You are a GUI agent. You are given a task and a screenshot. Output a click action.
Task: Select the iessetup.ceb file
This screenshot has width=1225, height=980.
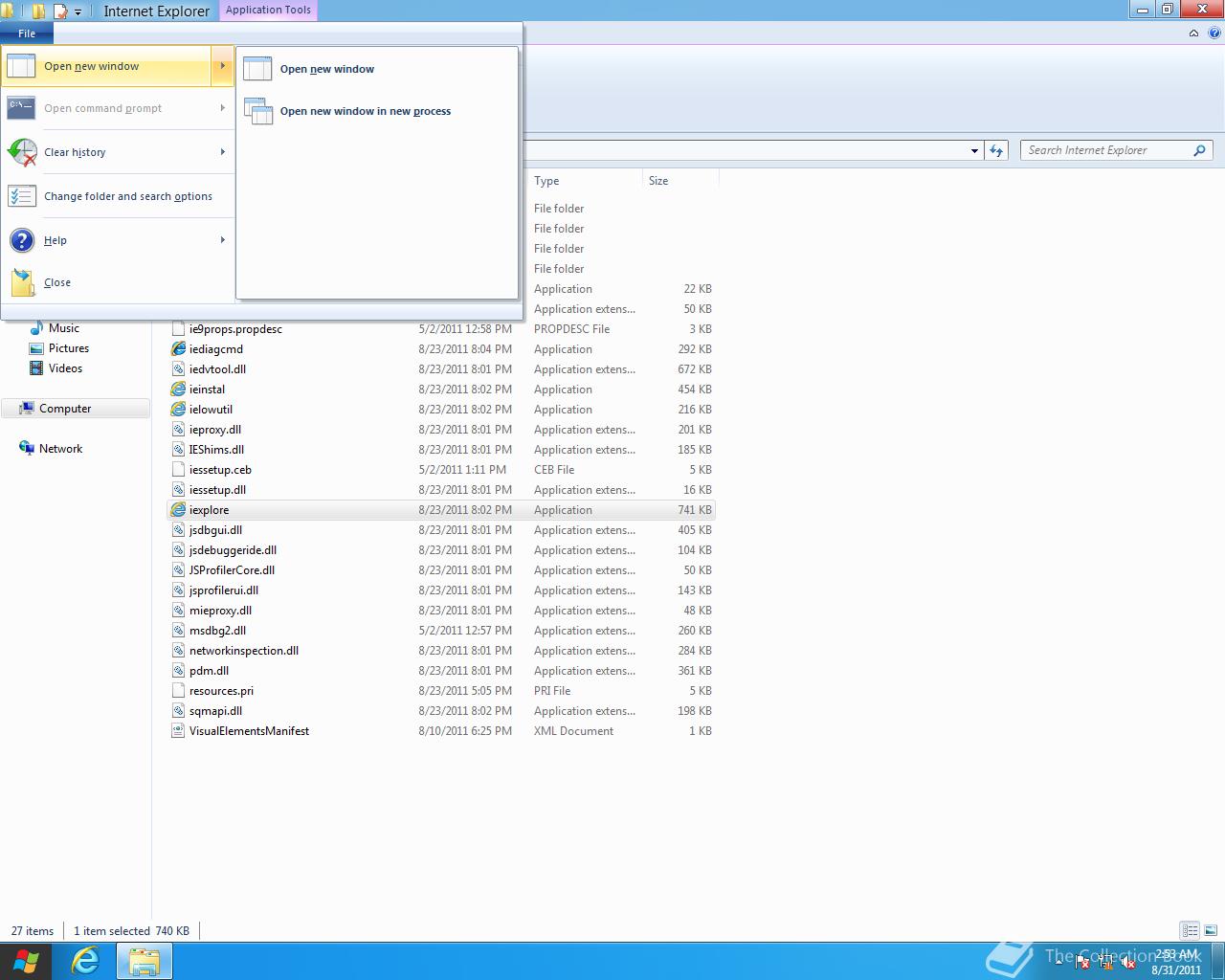pyautogui.click(x=441, y=470)
